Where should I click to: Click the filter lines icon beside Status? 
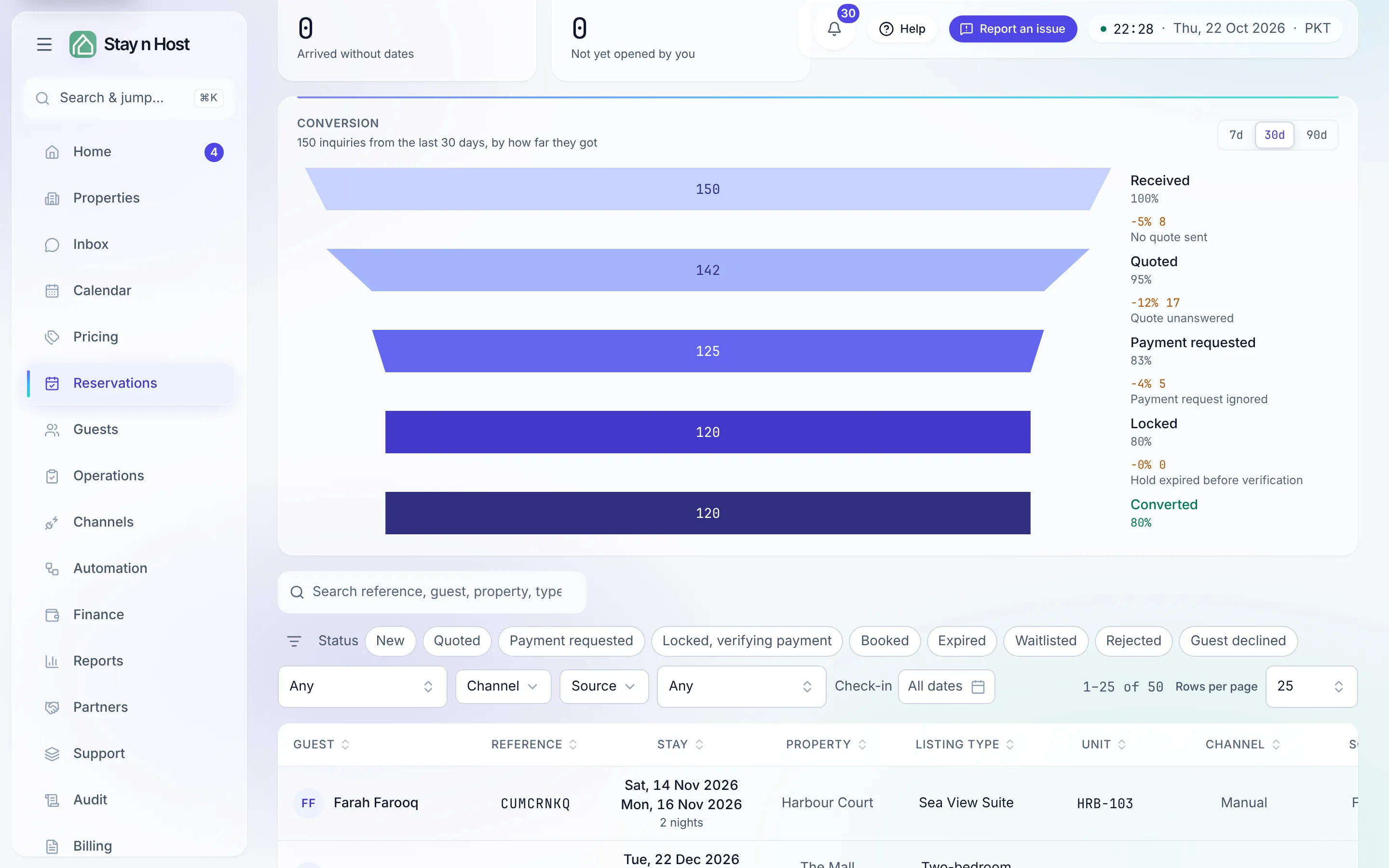(x=294, y=641)
